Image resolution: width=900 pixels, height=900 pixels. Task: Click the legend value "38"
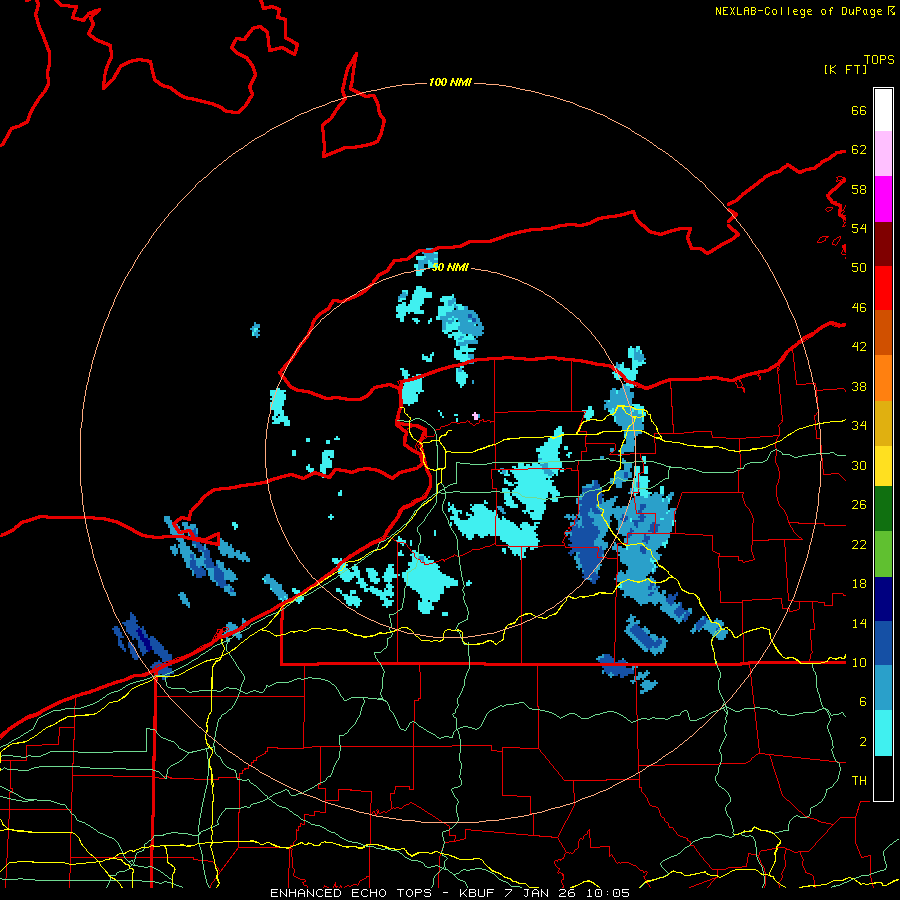[859, 387]
